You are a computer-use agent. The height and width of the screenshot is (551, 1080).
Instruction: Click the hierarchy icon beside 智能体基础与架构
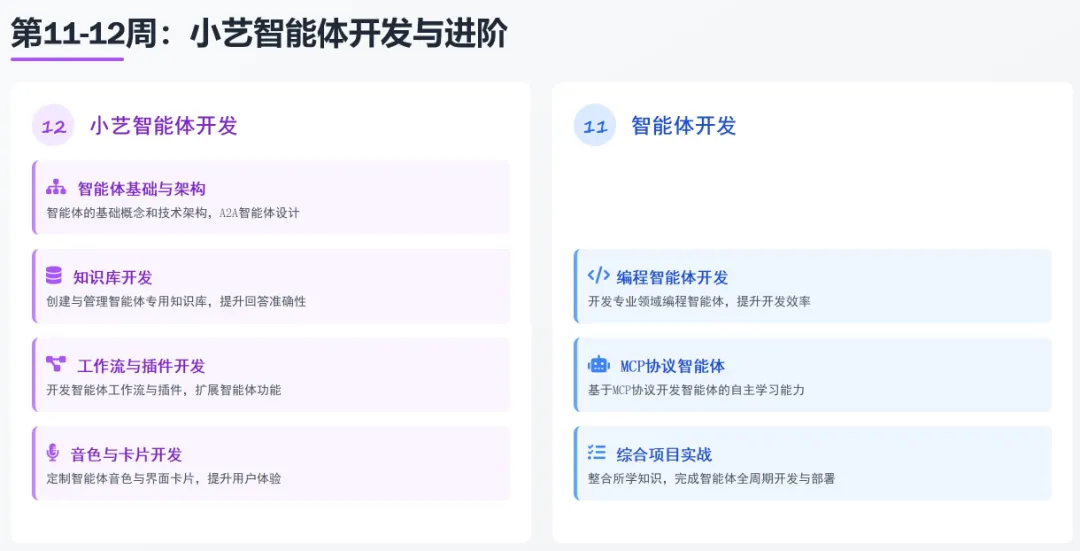[x=56, y=187]
